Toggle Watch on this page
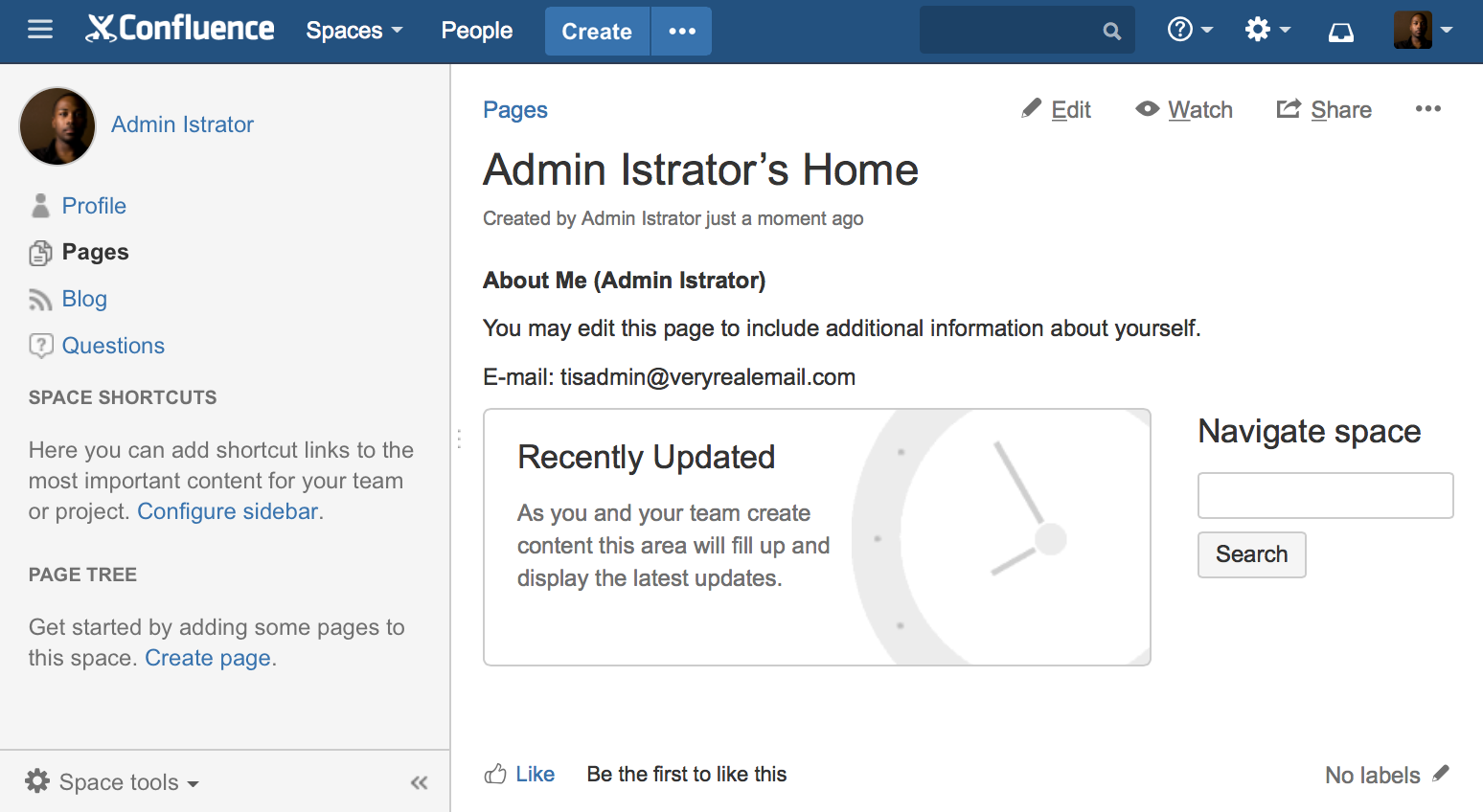This screenshot has width=1483, height=812. point(1184,110)
